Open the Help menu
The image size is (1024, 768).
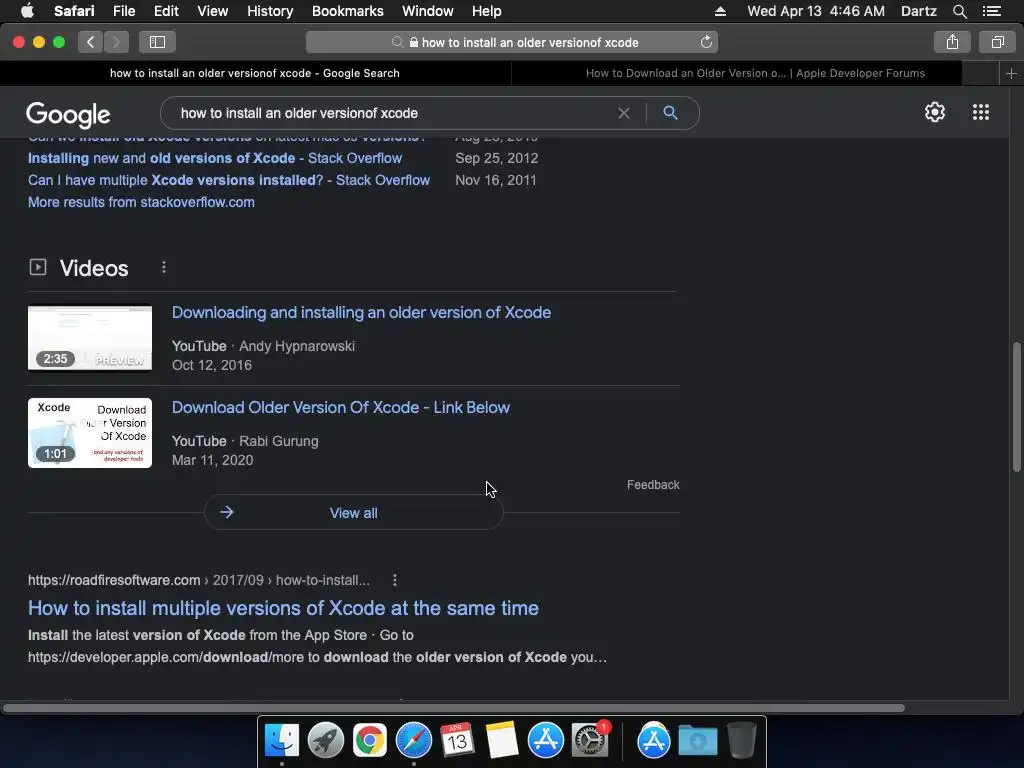487,11
